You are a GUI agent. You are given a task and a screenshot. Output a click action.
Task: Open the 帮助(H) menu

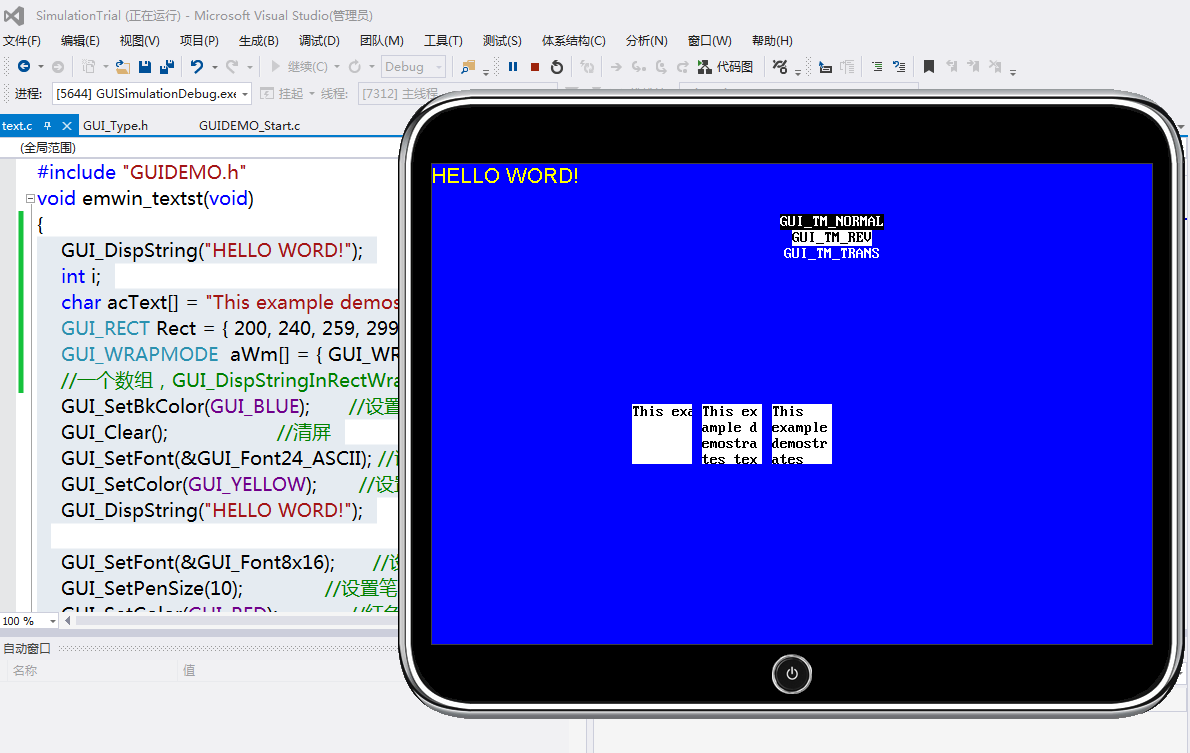click(772, 40)
